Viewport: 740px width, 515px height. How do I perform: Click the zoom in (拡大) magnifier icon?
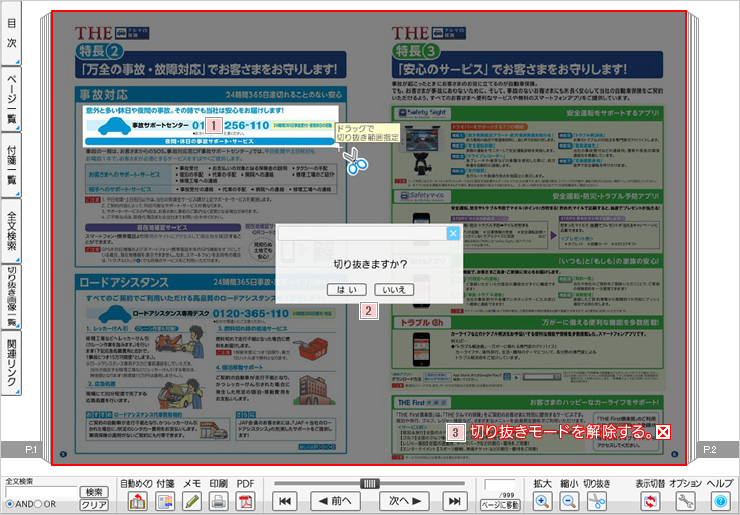coord(543,501)
